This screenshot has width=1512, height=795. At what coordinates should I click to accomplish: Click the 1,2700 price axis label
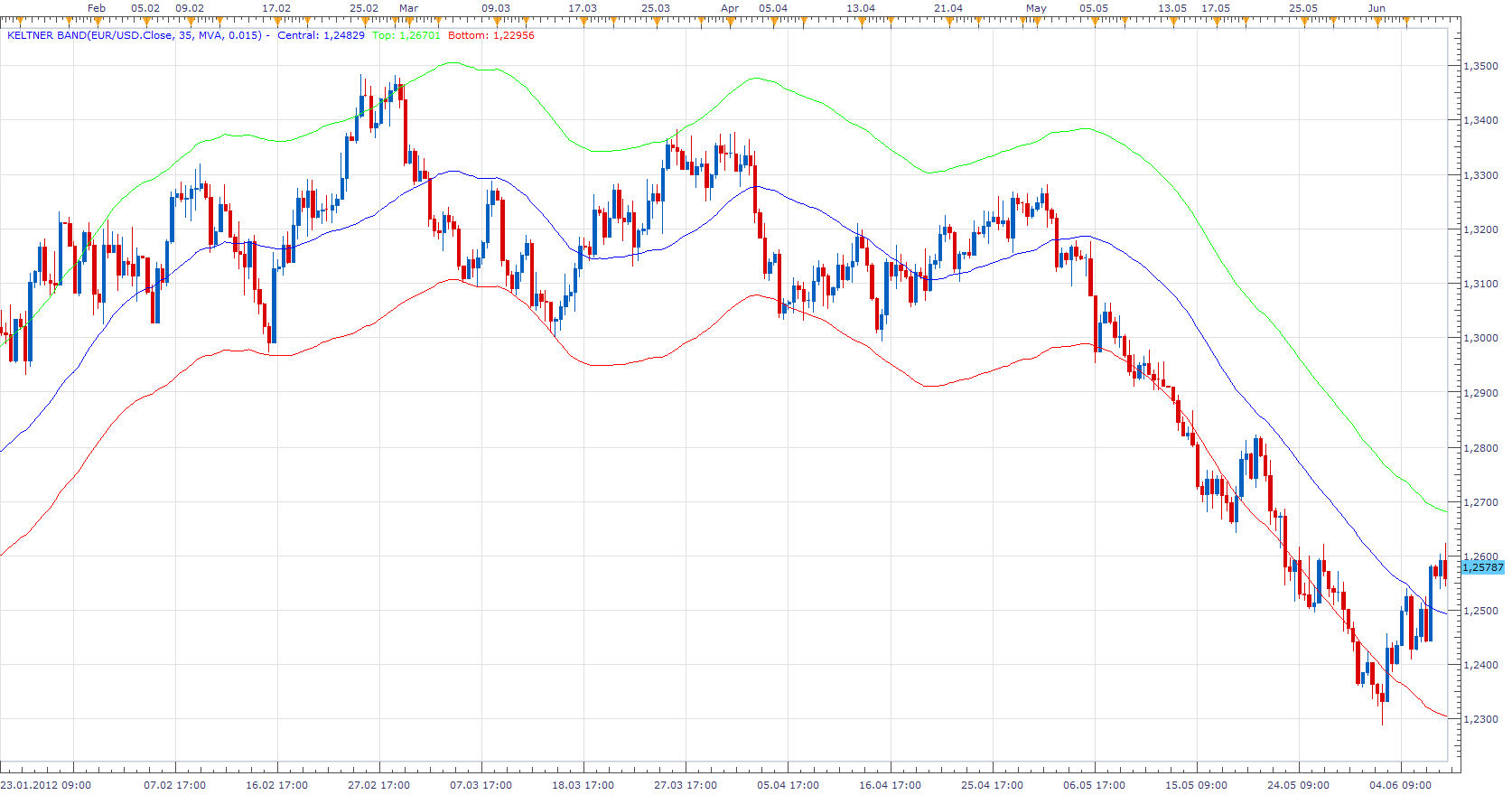pyautogui.click(x=1481, y=502)
